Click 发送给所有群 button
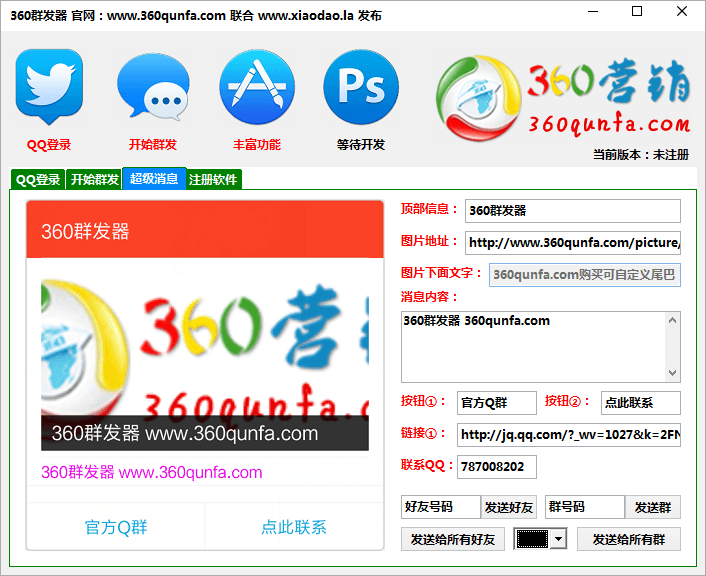 tap(628, 540)
